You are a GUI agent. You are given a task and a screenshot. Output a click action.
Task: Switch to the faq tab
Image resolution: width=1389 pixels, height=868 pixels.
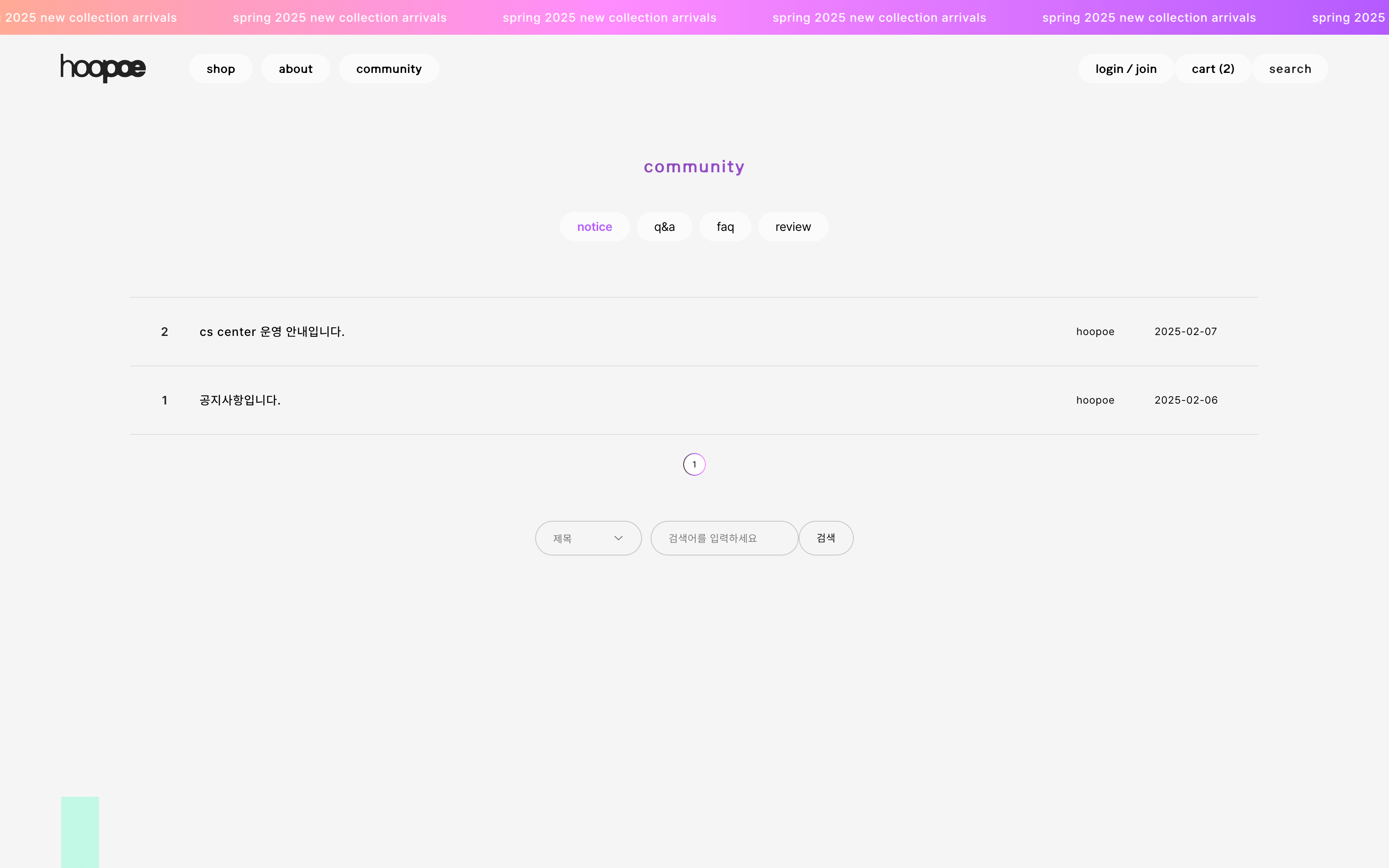point(725,227)
